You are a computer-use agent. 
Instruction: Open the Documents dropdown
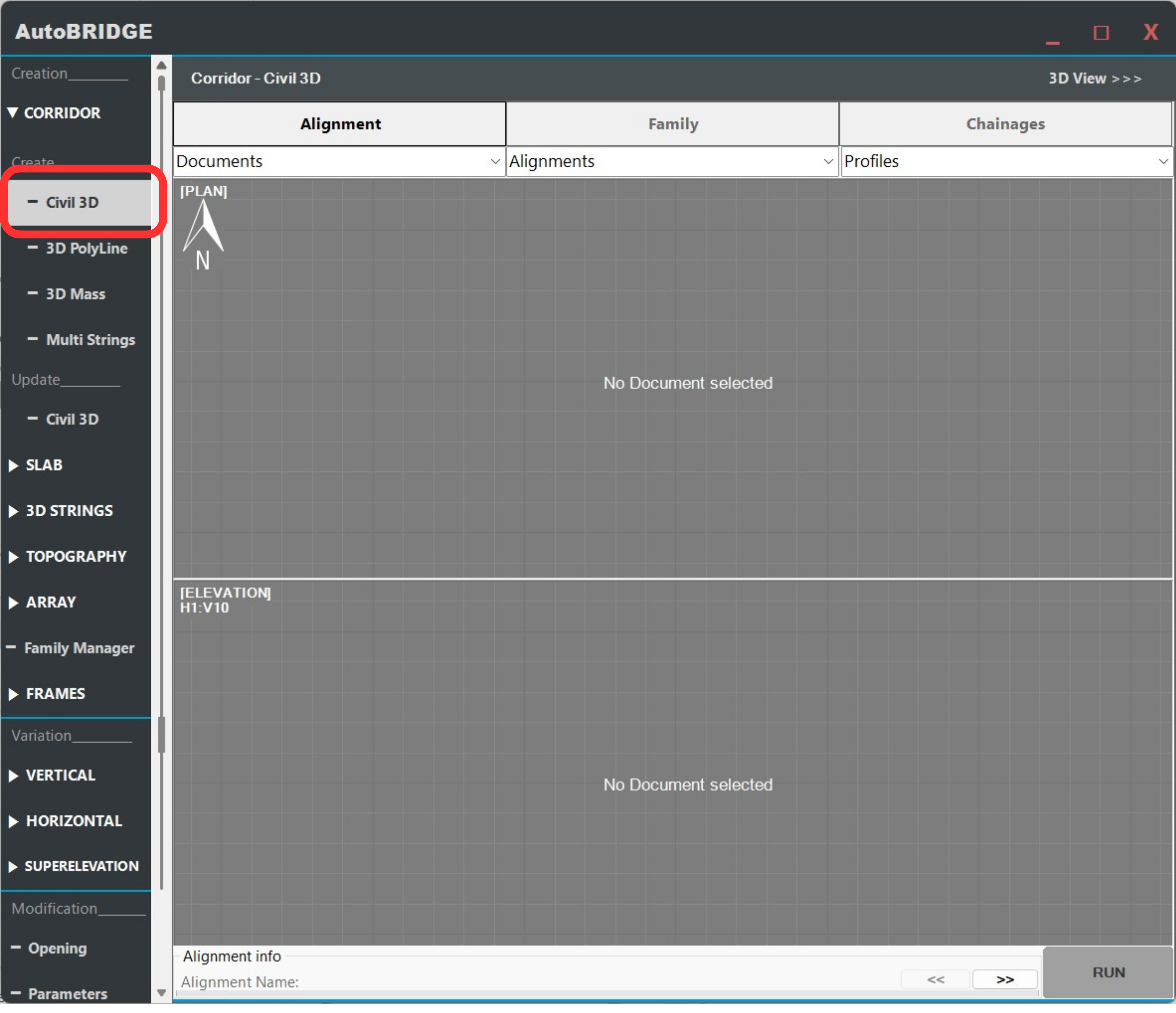(x=339, y=162)
